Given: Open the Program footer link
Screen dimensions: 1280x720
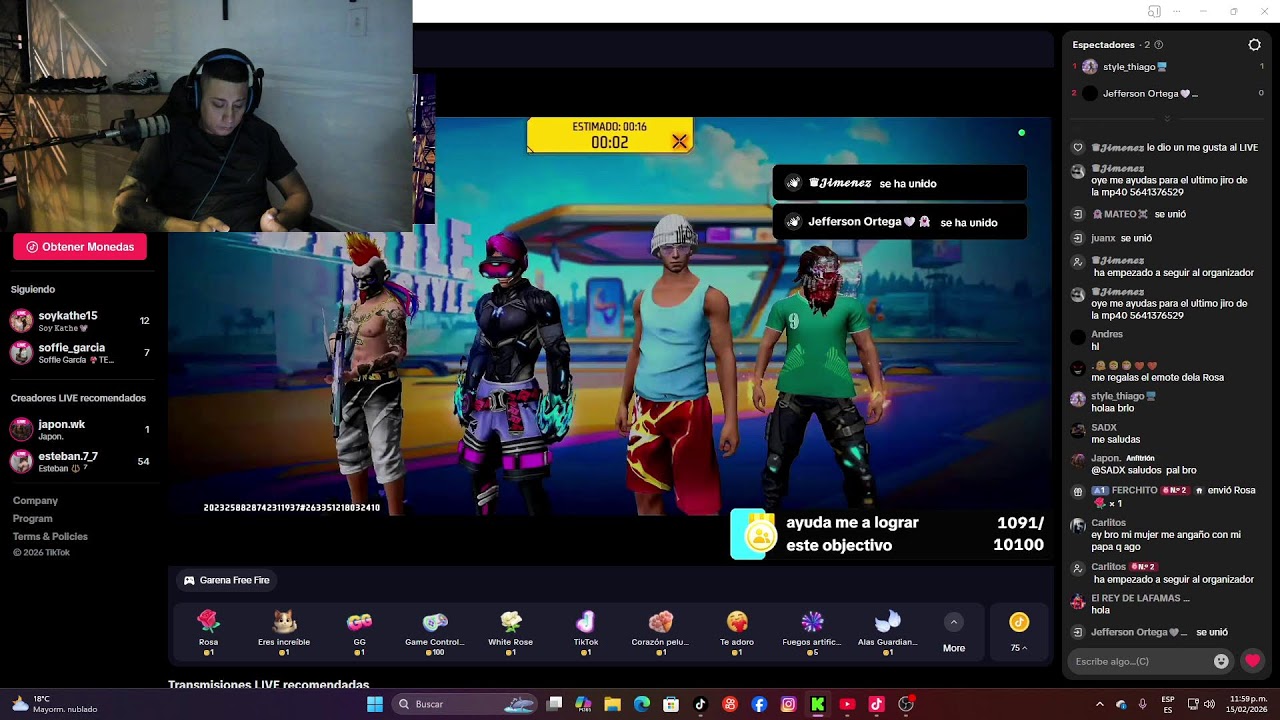Looking at the screenshot, I should (x=32, y=518).
